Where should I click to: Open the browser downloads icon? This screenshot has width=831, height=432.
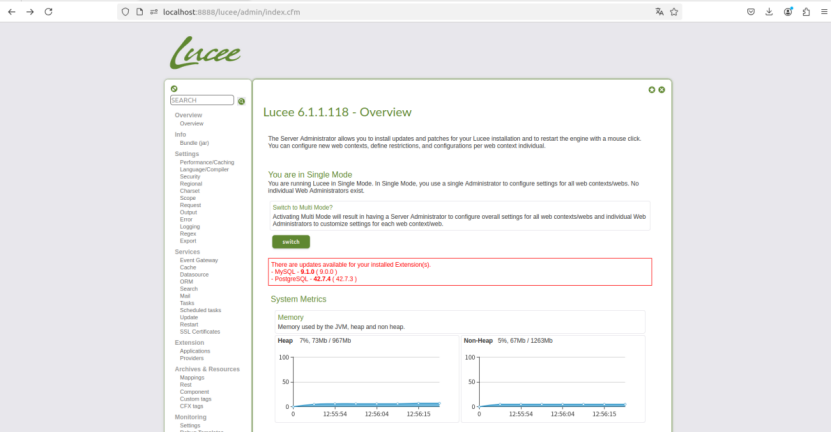point(769,12)
